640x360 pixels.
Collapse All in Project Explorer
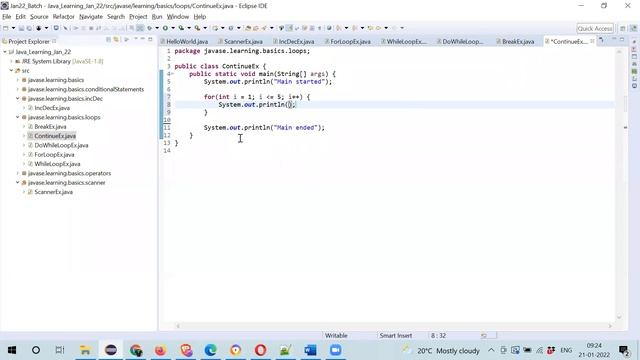point(109,40)
